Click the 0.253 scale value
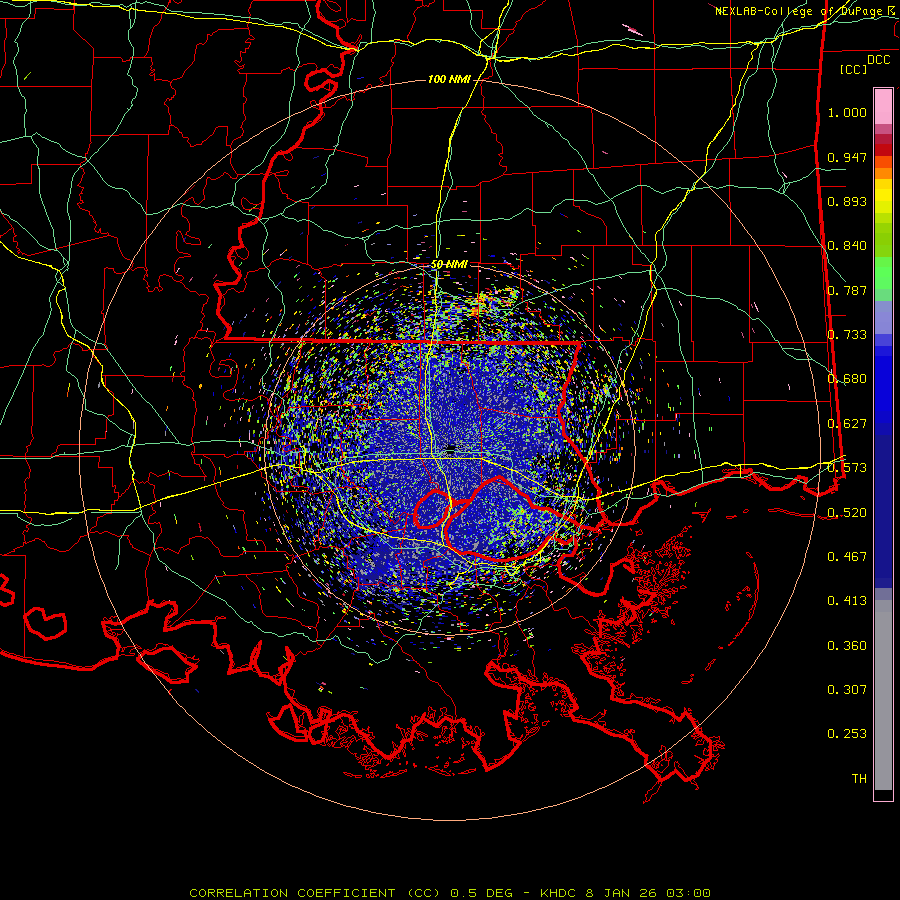Viewport: 900px width, 900px height. click(847, 734)
